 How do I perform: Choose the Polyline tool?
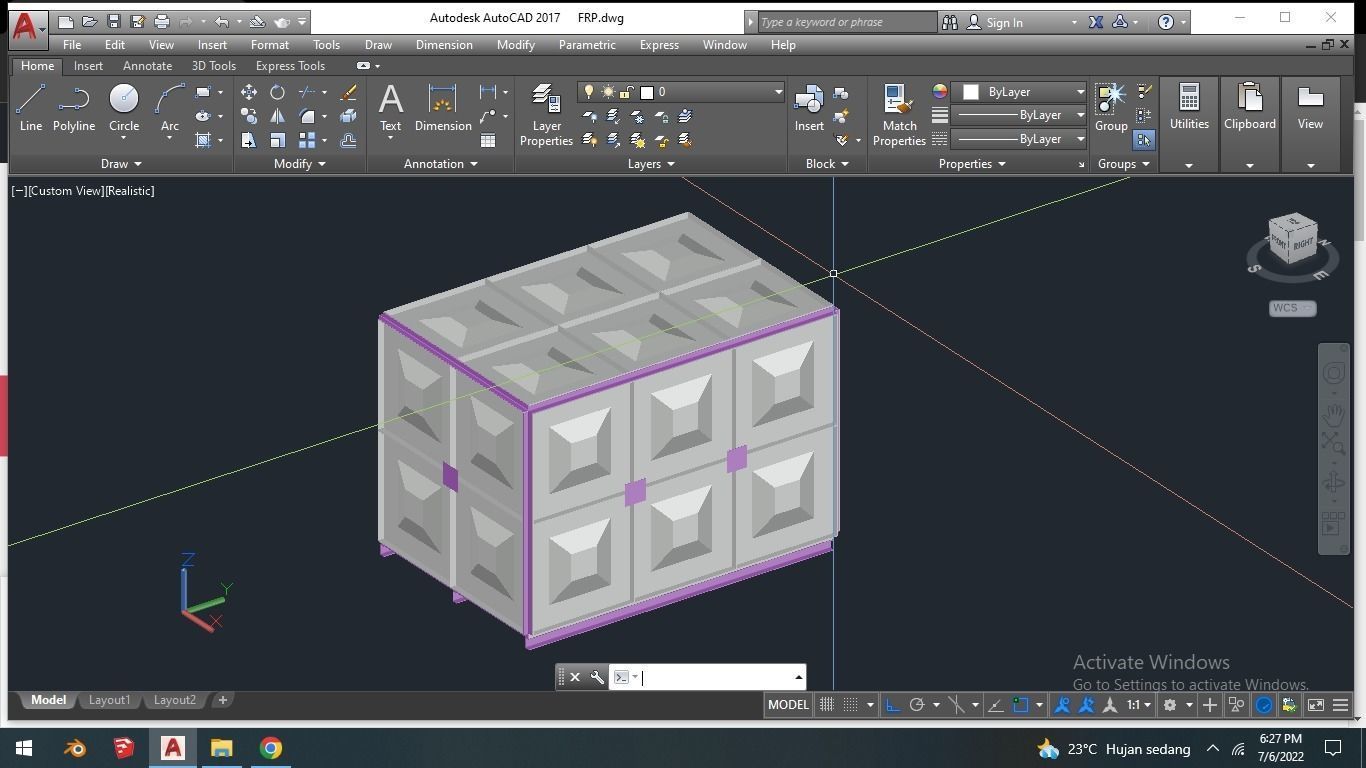[x=74, y=107]
